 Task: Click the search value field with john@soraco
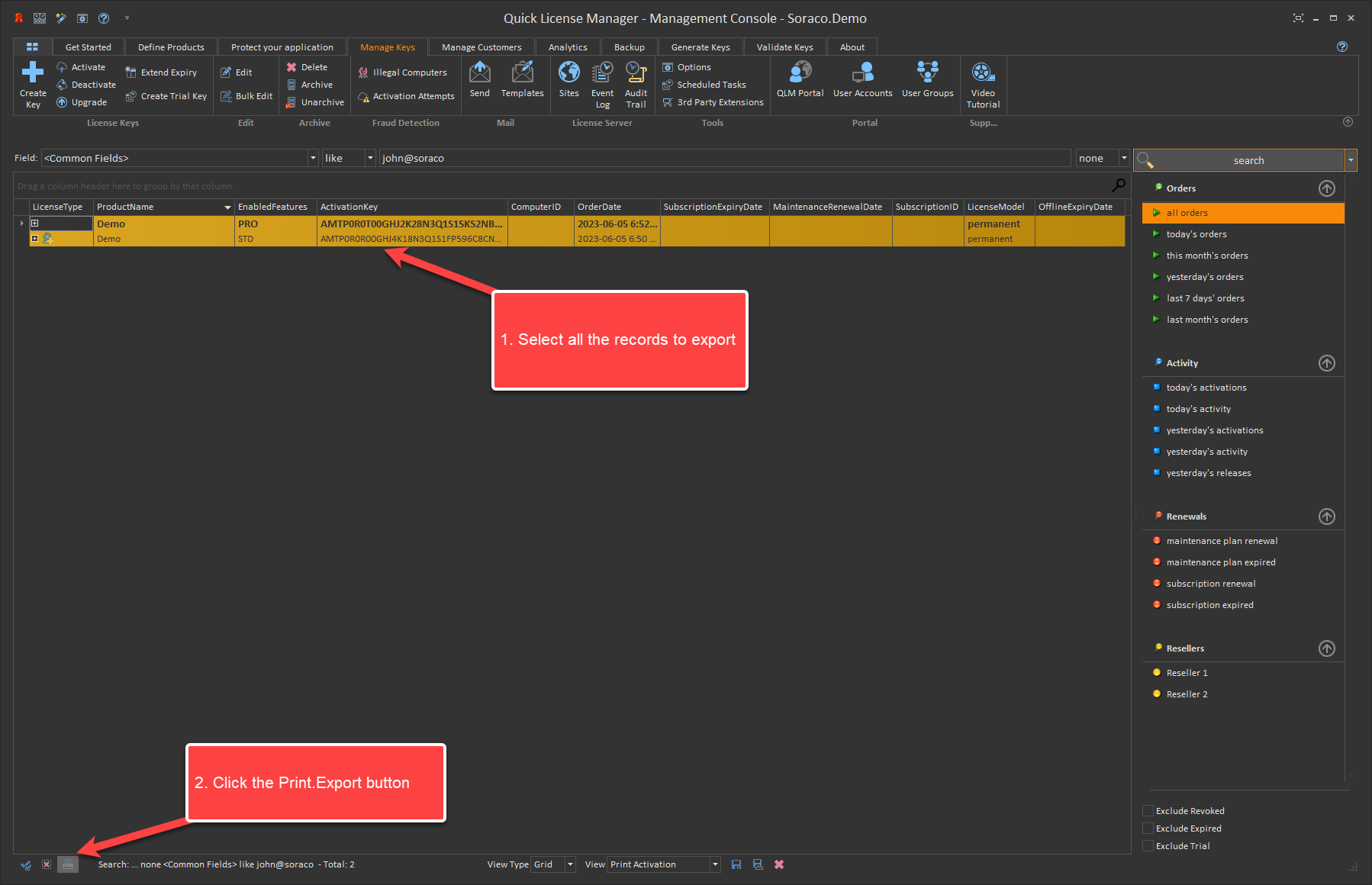(x=725, y=158)
